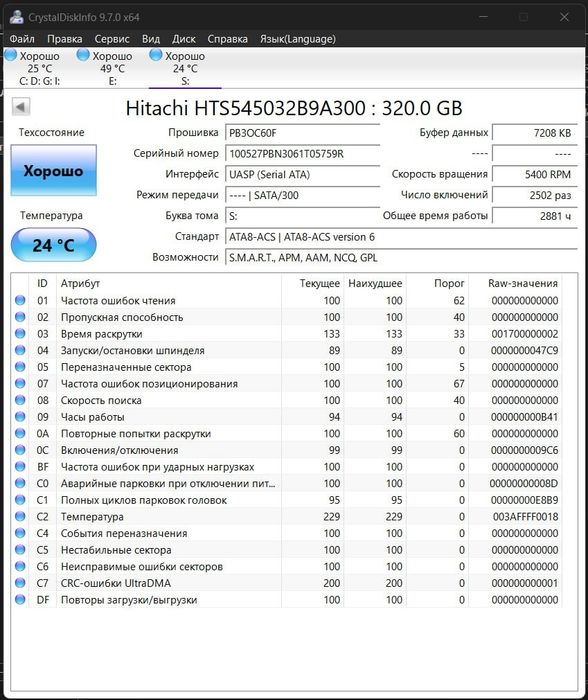Image resolution: width=588 pixels, height=700 pixels.
Task: Switch to the 25 °C C: D: G: I: disk tab
Action: (x=39, y=68)
